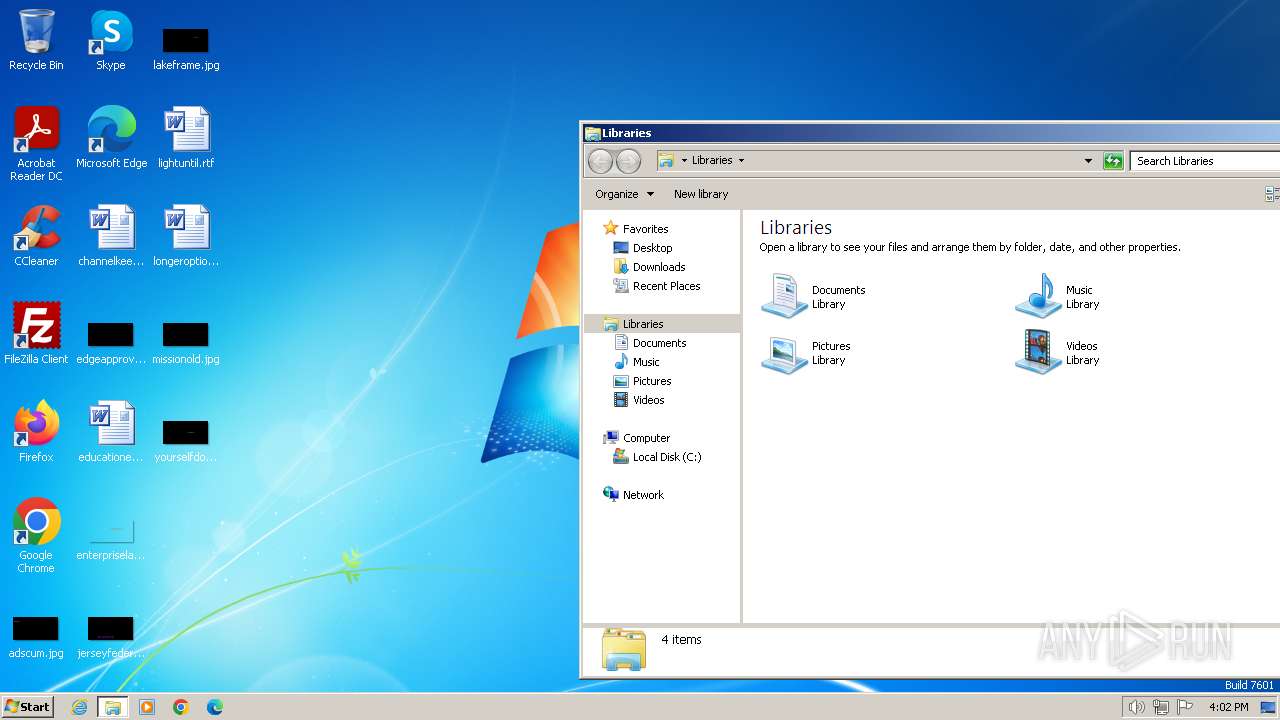Click the New library button

701,194
